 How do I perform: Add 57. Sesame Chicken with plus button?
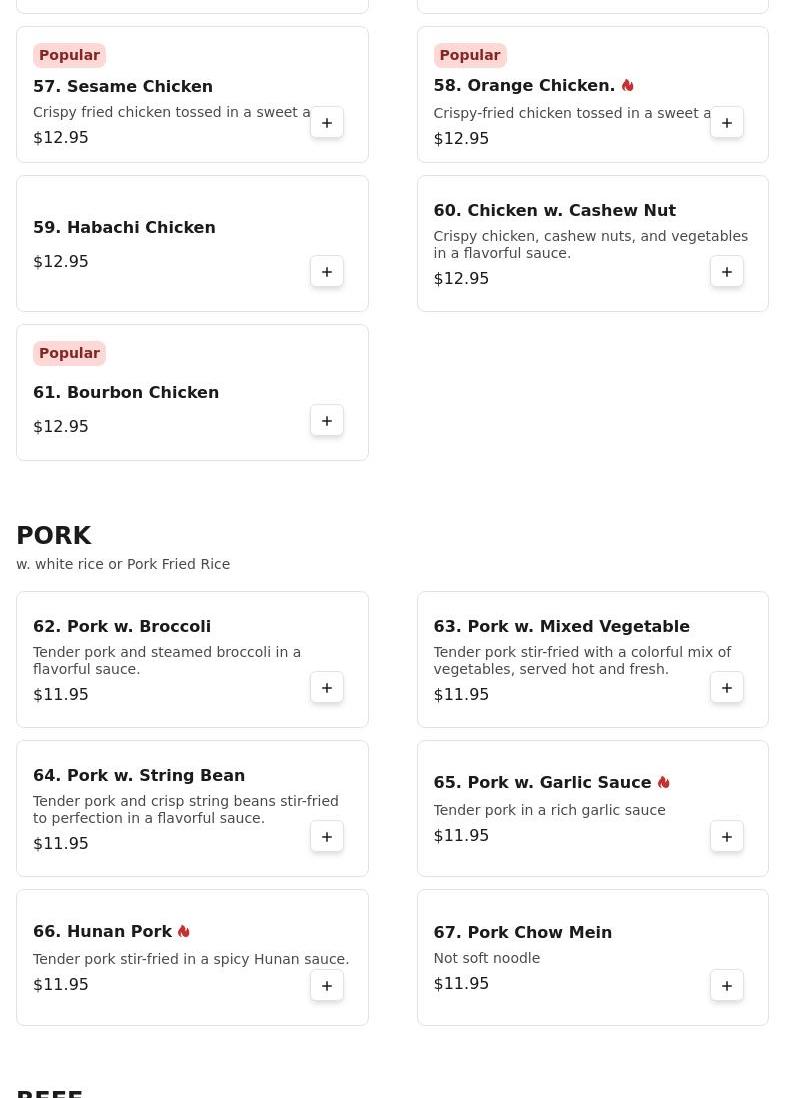pyautogui.click(x=326, y=123)
